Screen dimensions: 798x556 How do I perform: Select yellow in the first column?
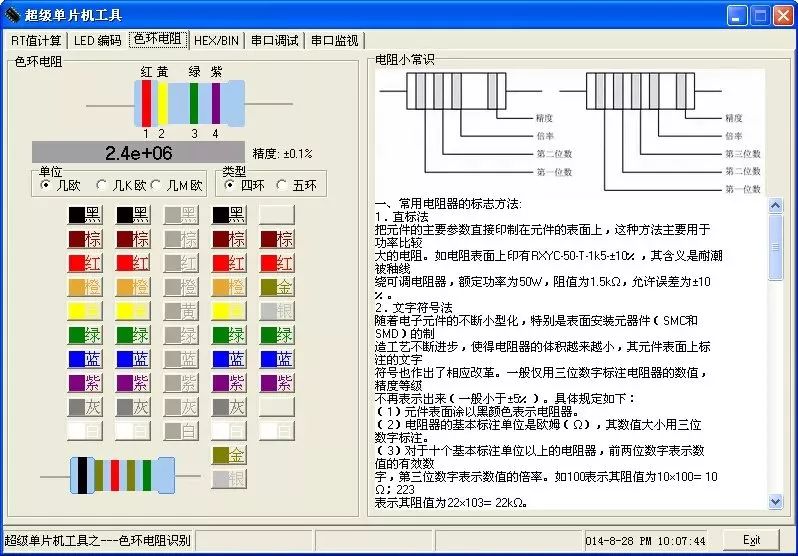pos(85,311)
